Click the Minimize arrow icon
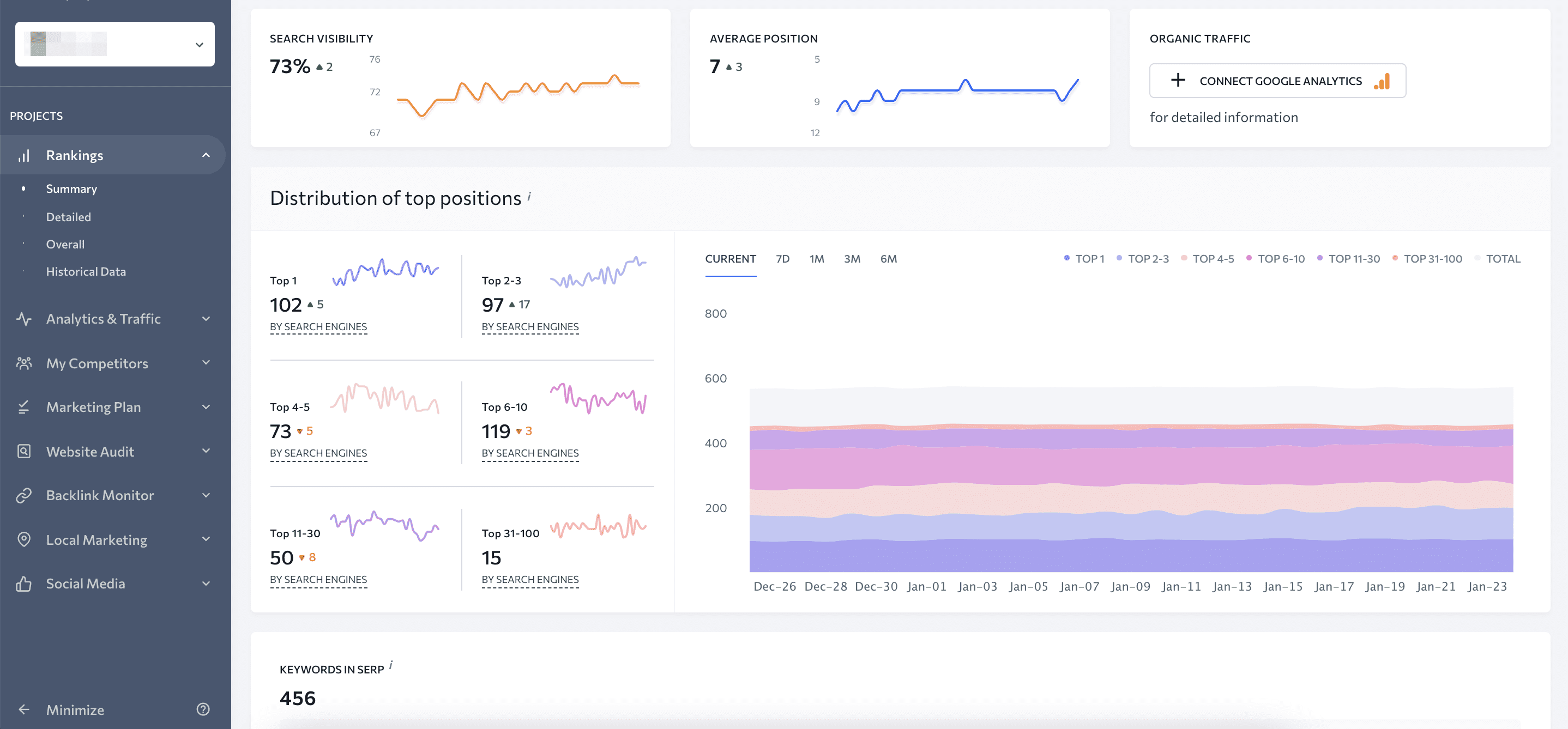The height and width of the screenshot is (729, 1568). coord(24,709)
